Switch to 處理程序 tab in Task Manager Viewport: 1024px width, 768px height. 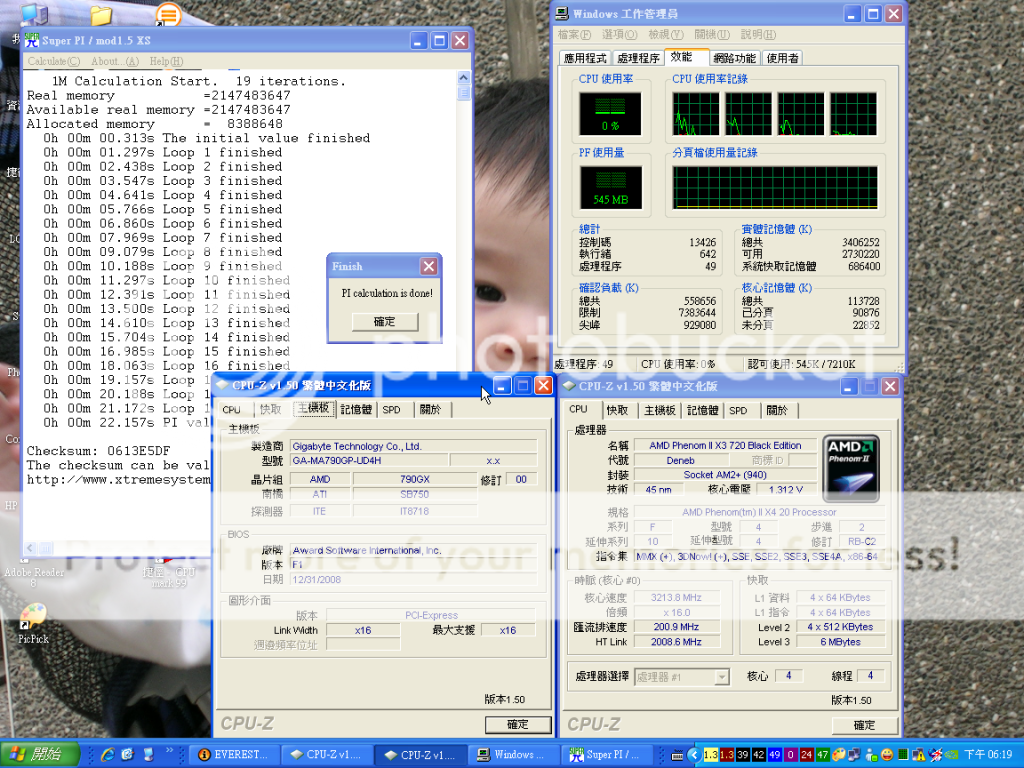click(x=638, y=58)
